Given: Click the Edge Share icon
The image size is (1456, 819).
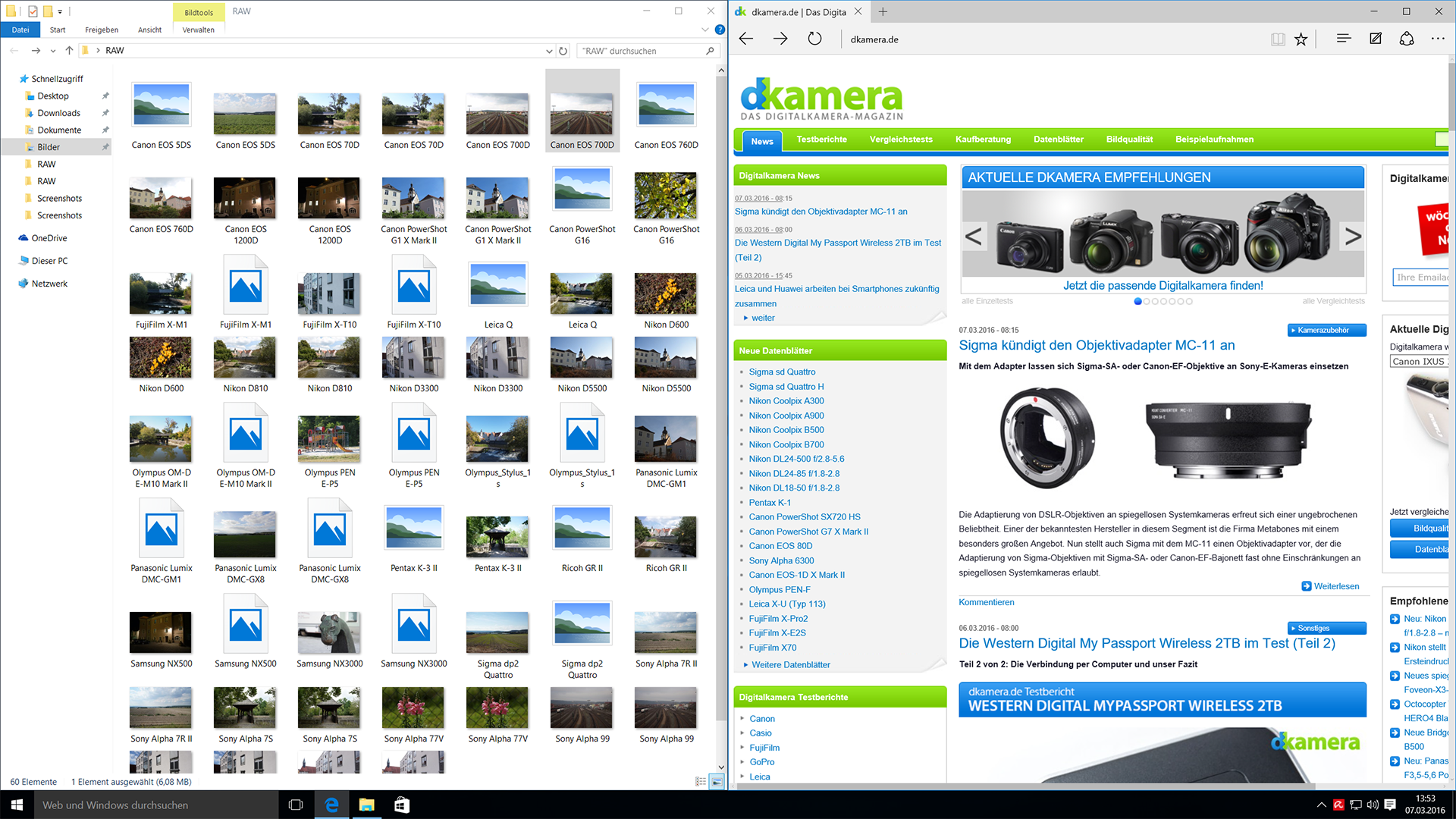Looking at the screenshot, I should point(1407,39).
